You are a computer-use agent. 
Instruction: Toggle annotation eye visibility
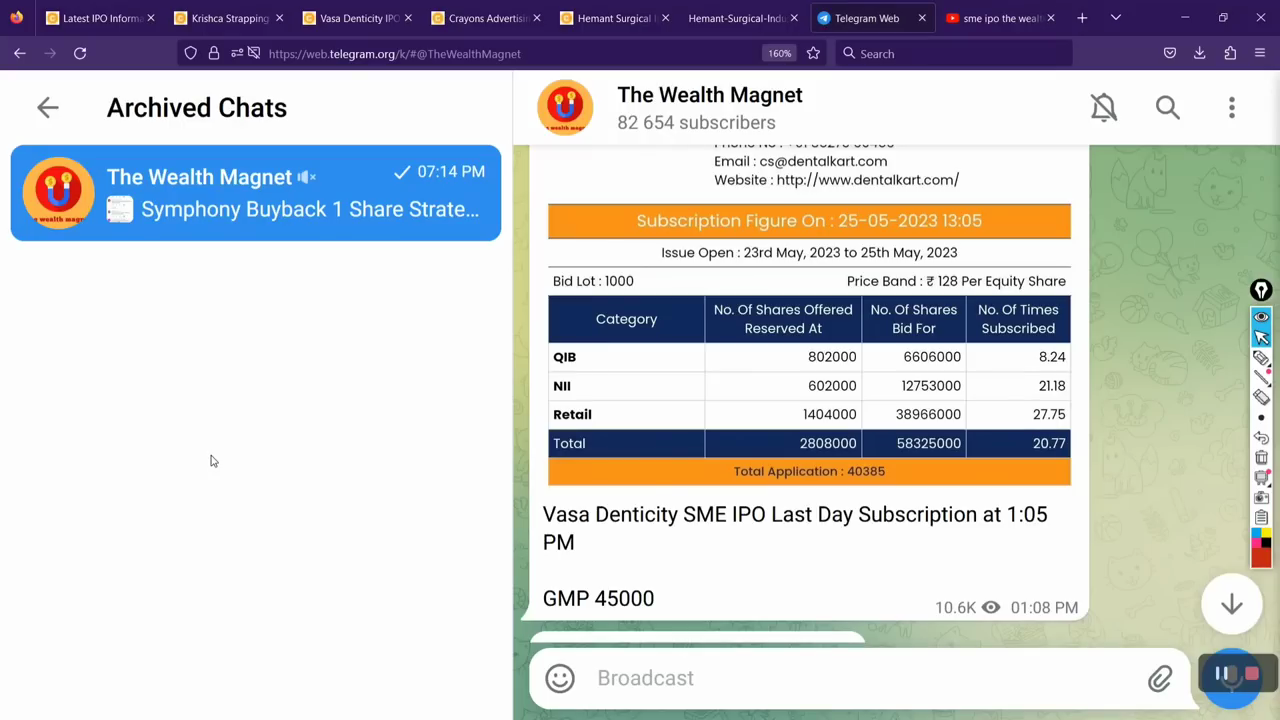[1261, 317]
